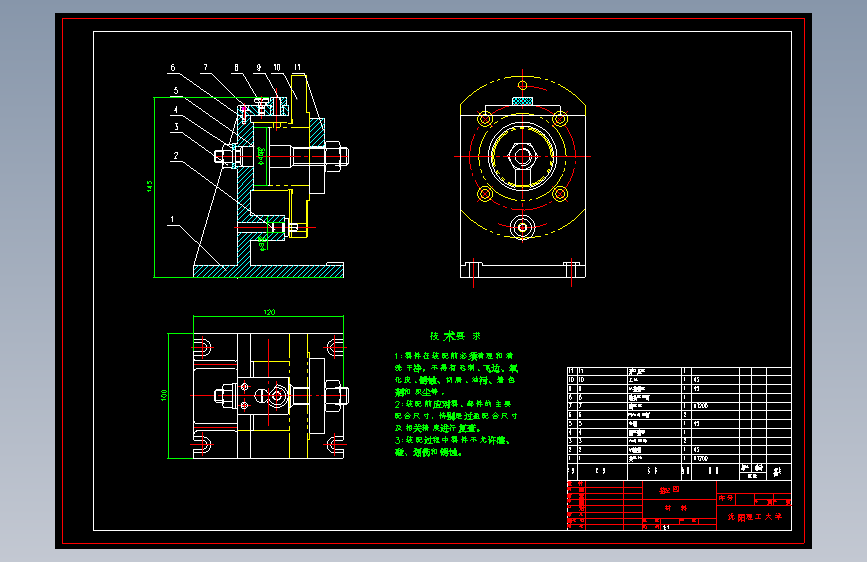Select the 材料 label in title block
The height and width of the screenshot is (562, 867).
676,508
